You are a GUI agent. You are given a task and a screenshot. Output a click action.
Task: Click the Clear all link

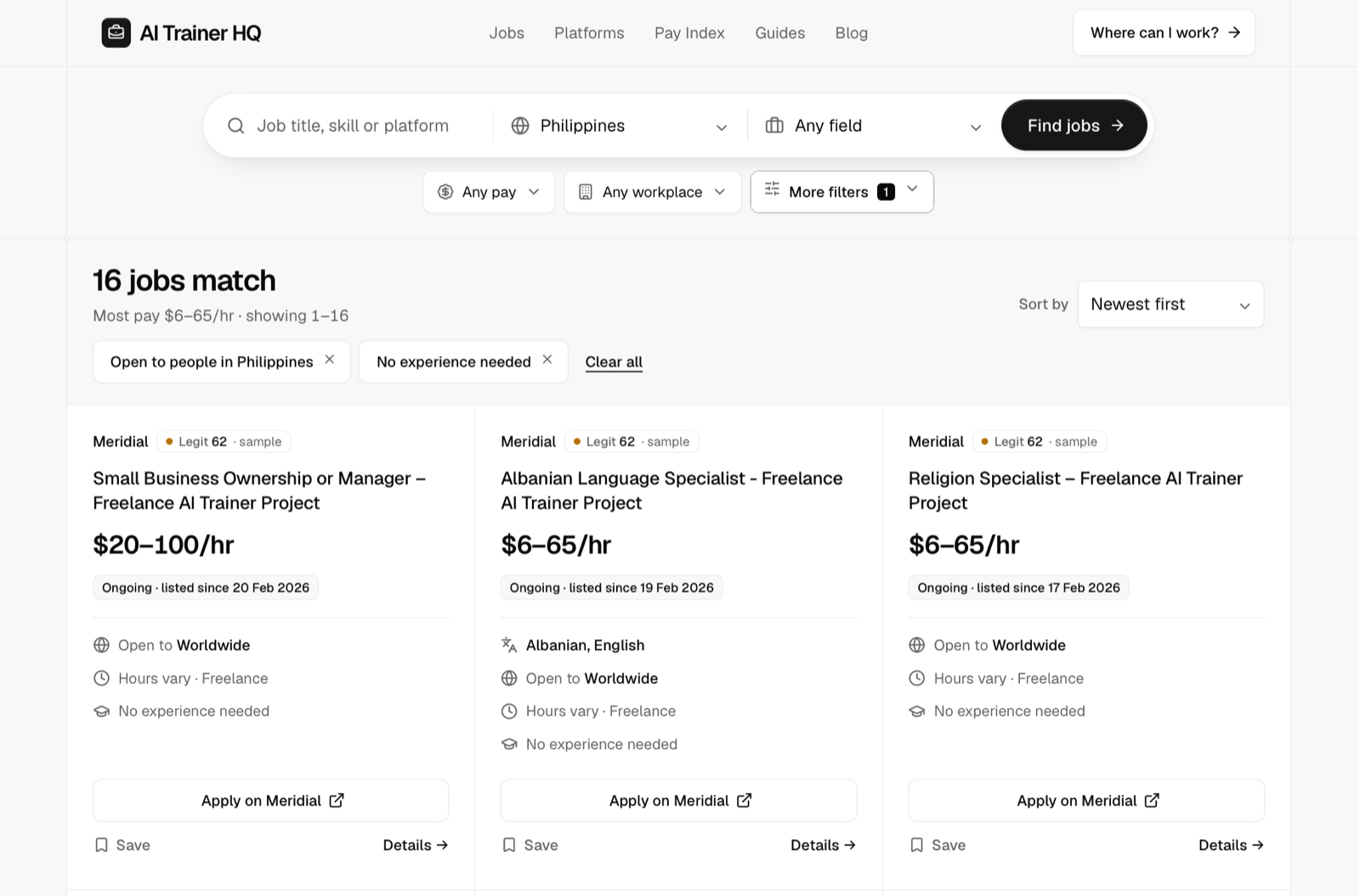pos(614,362)
